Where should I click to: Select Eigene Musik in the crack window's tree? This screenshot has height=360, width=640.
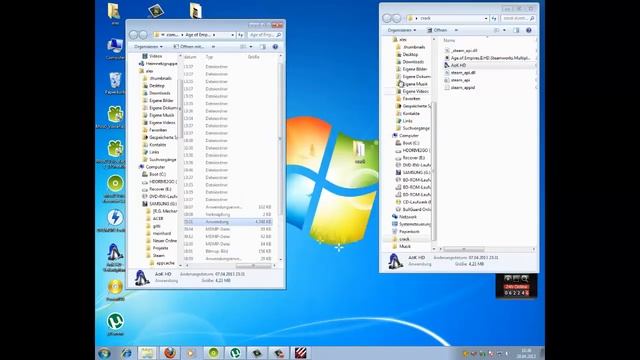tap(415, 84)
